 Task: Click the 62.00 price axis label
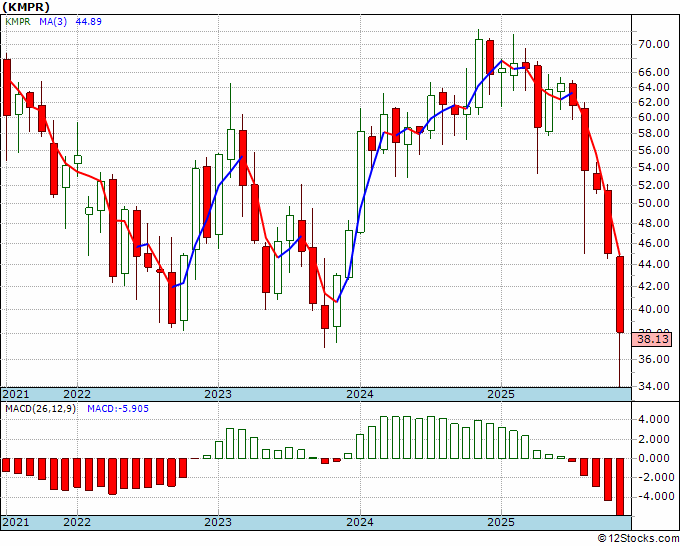(653, 102)
